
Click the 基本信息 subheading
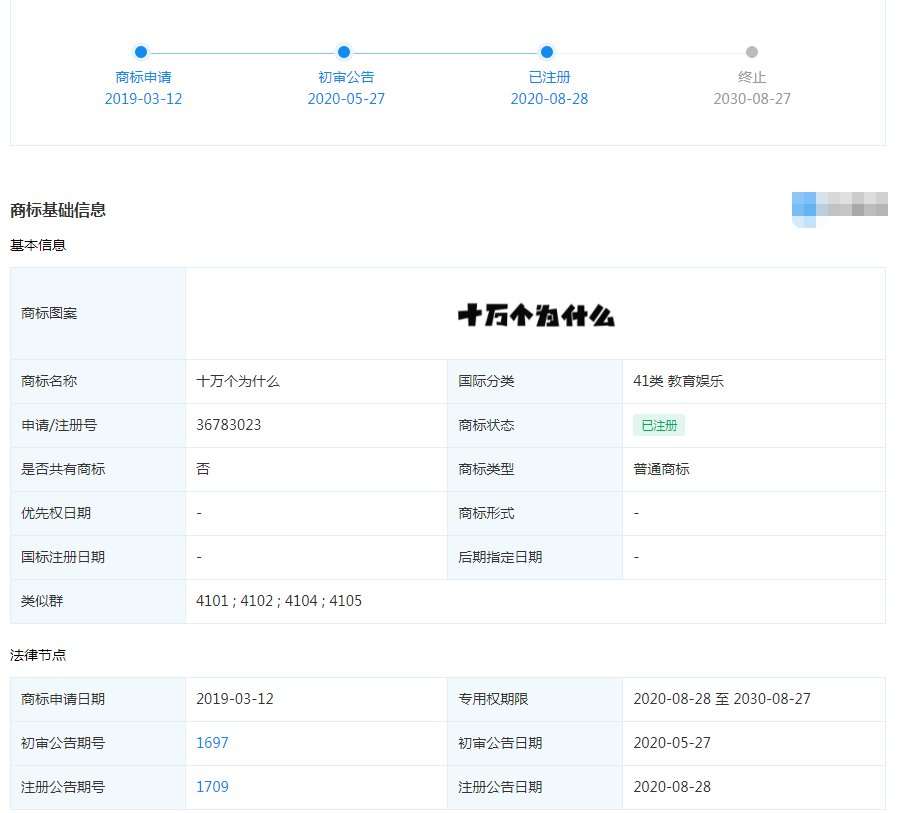(x=38, y=245)
